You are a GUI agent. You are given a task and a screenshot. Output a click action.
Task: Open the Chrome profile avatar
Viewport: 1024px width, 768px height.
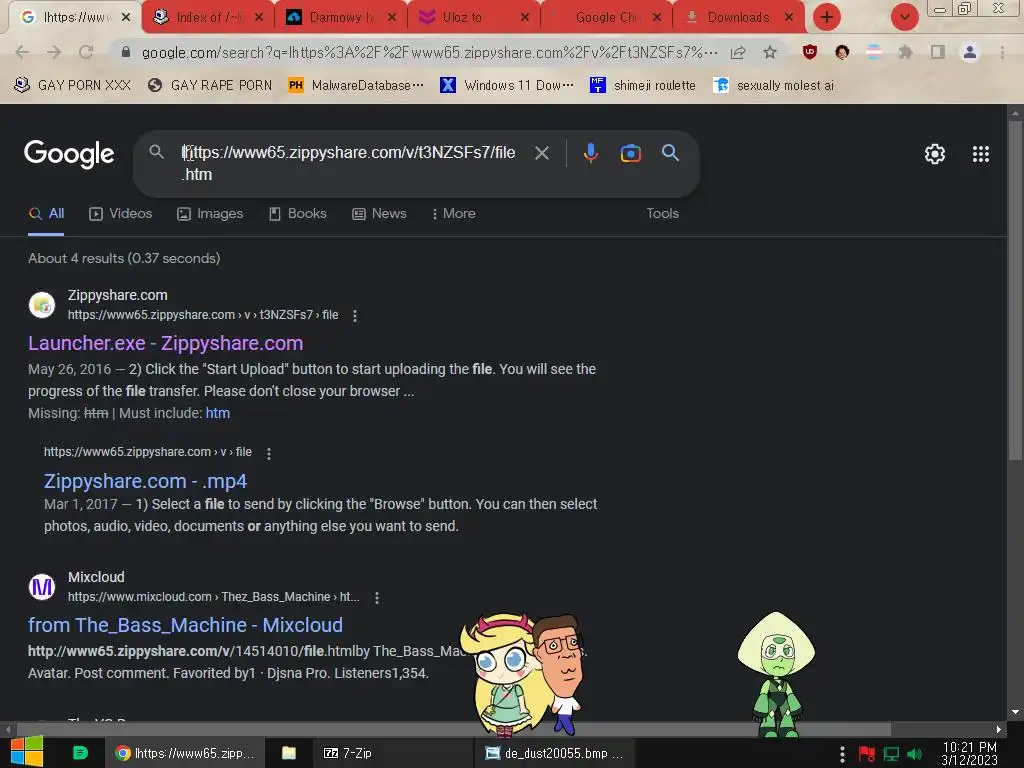970,52
